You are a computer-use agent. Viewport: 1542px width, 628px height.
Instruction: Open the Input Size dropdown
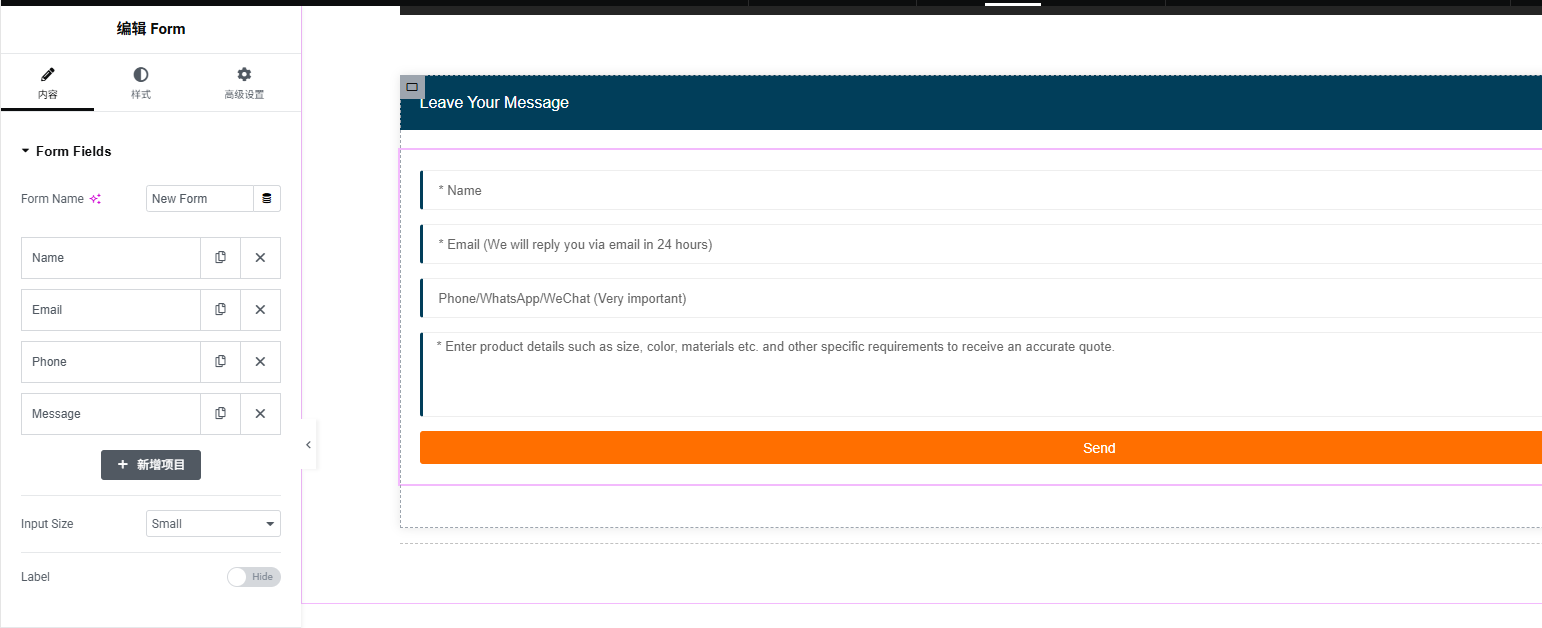[213, 524]
